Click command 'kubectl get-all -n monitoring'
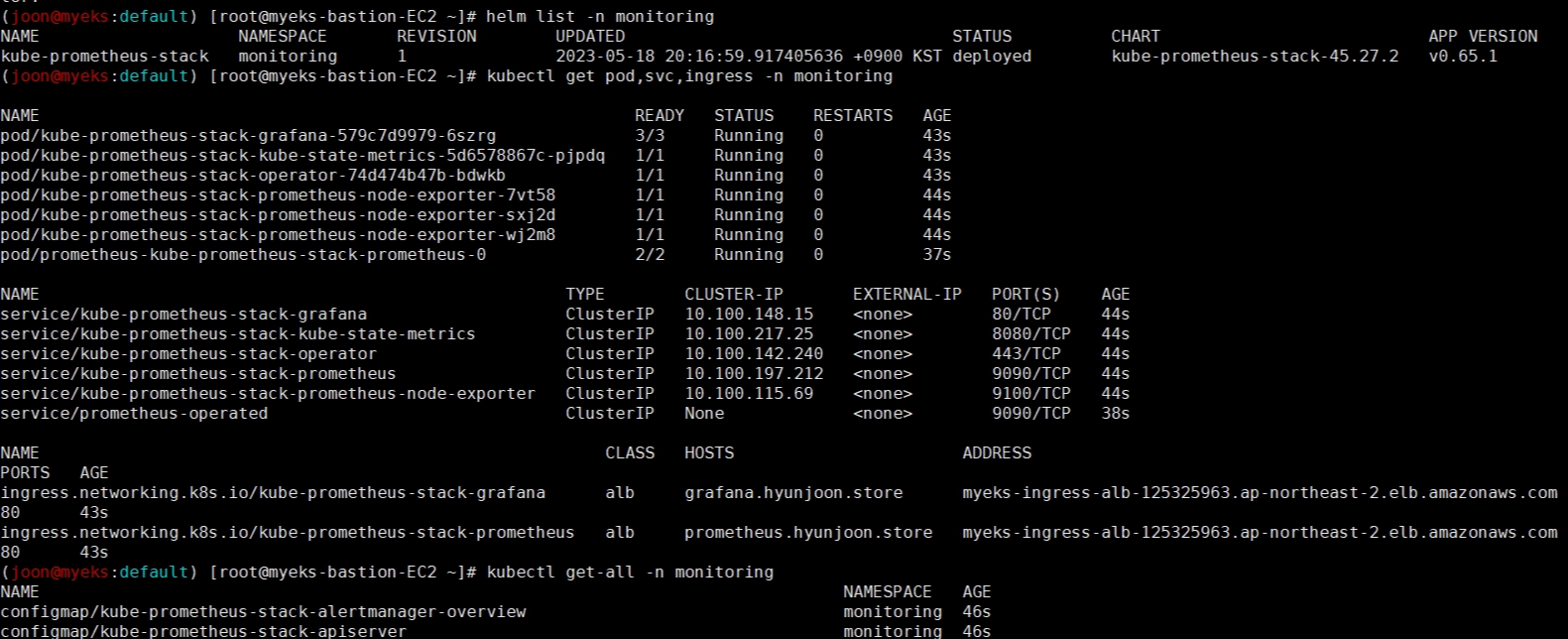The width and height of the screenshot is (1568, 639). [x=630, y=572]
